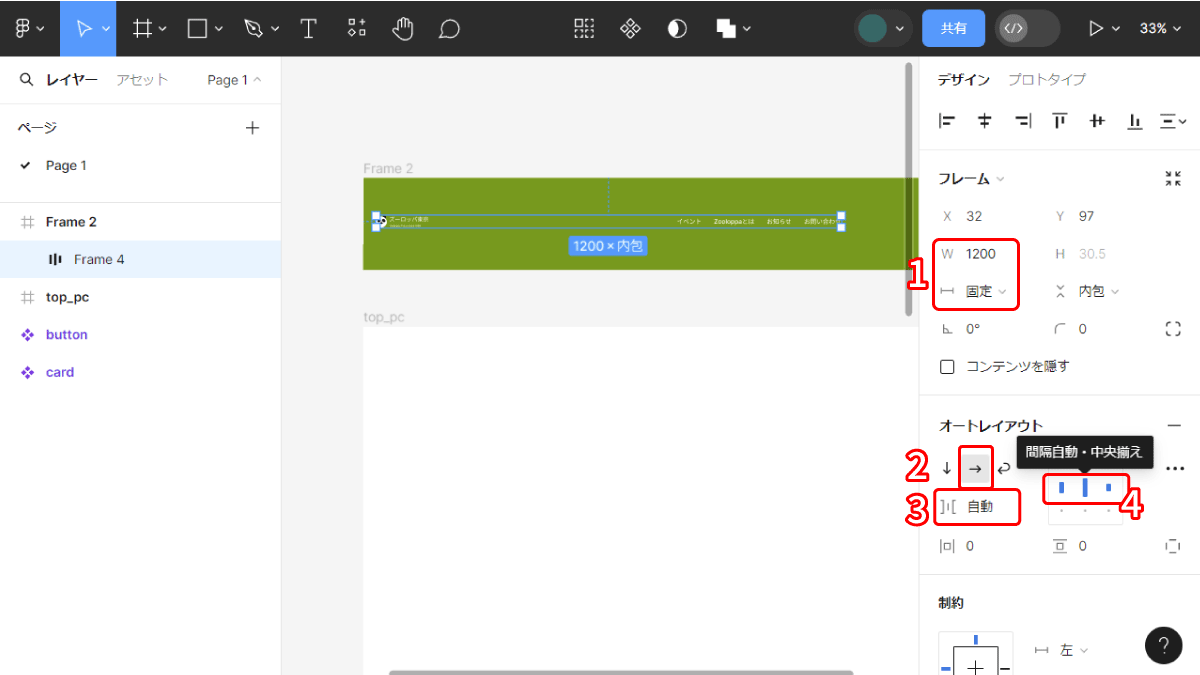Open the フレーム type dropdown
This screenshot has width=1200, height=675.
[x=971, y=179]
